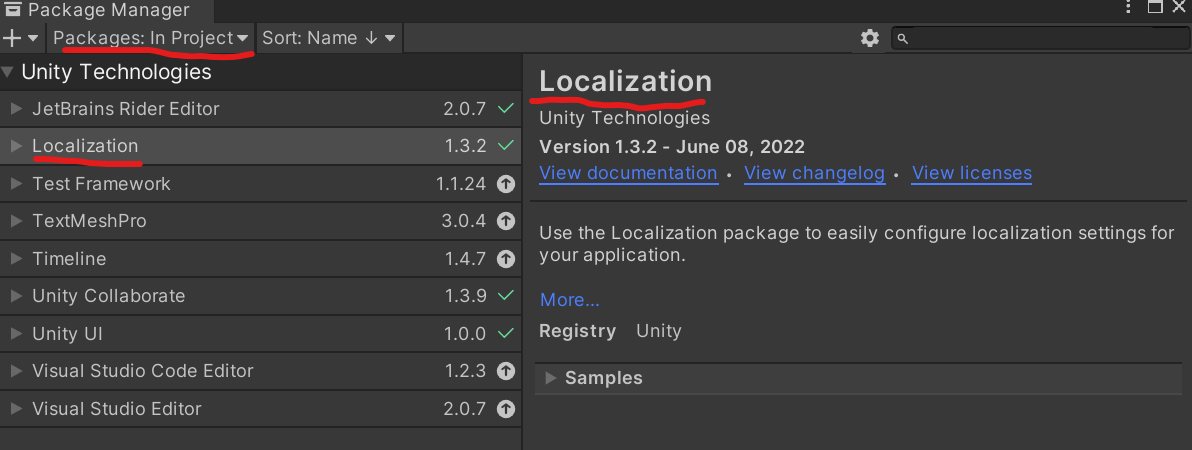The image size is (1192, 450).
Task: Click the plus add package button
Action: point(11,38)
